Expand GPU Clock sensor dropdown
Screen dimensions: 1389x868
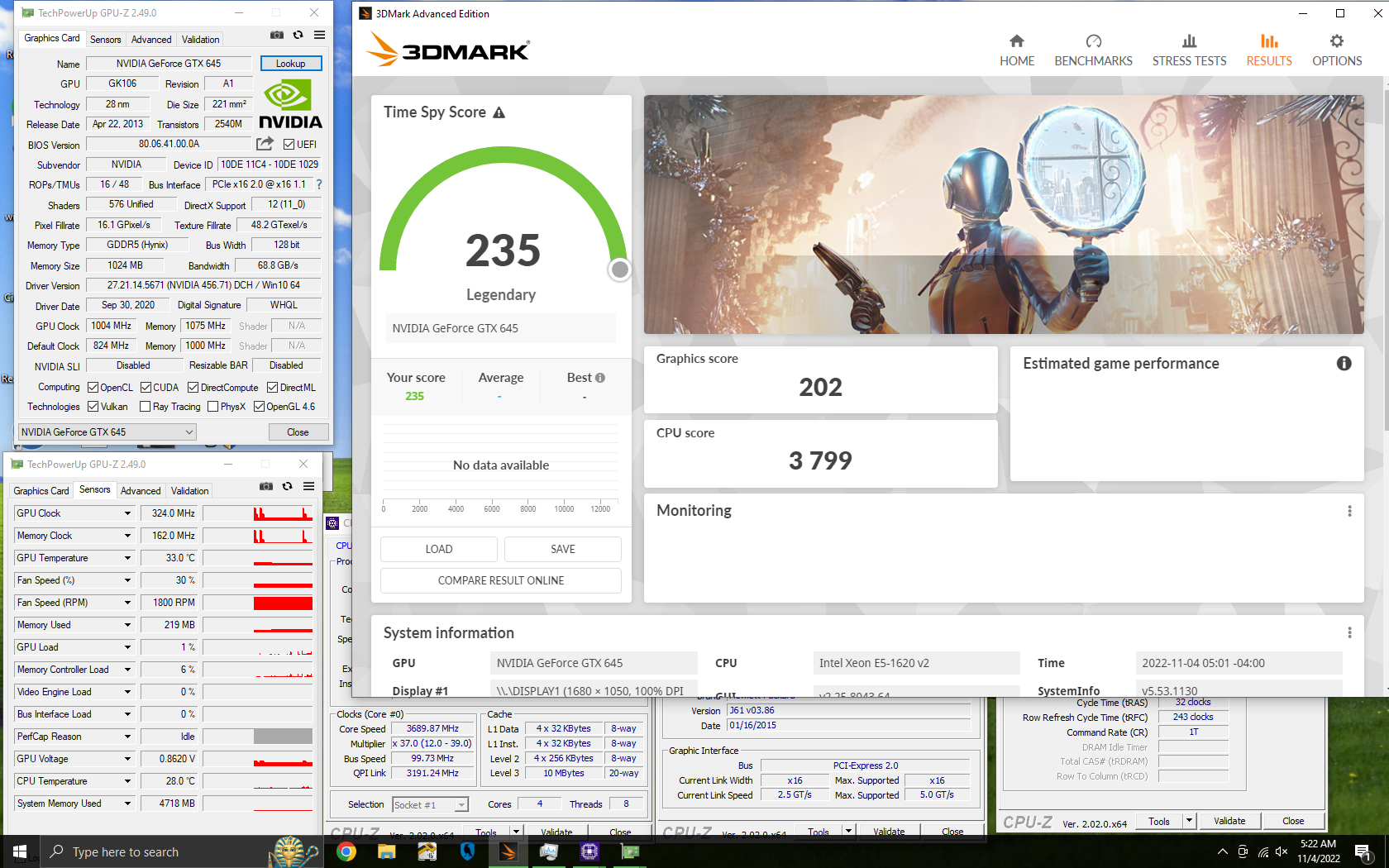[127, 513]
